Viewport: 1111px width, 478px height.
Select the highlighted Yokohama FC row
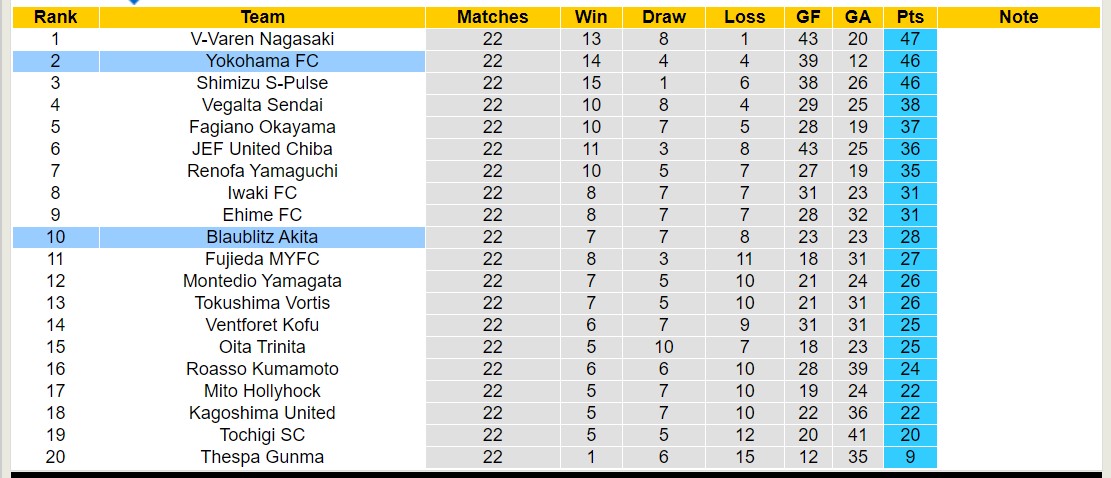tap(263, 61)
